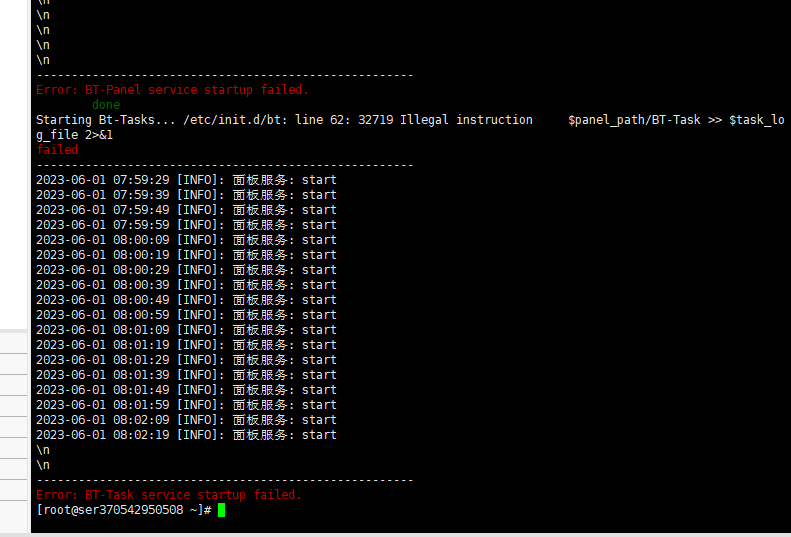
Task: Click log entry timestamped 08:00:49
Action: 186,300
